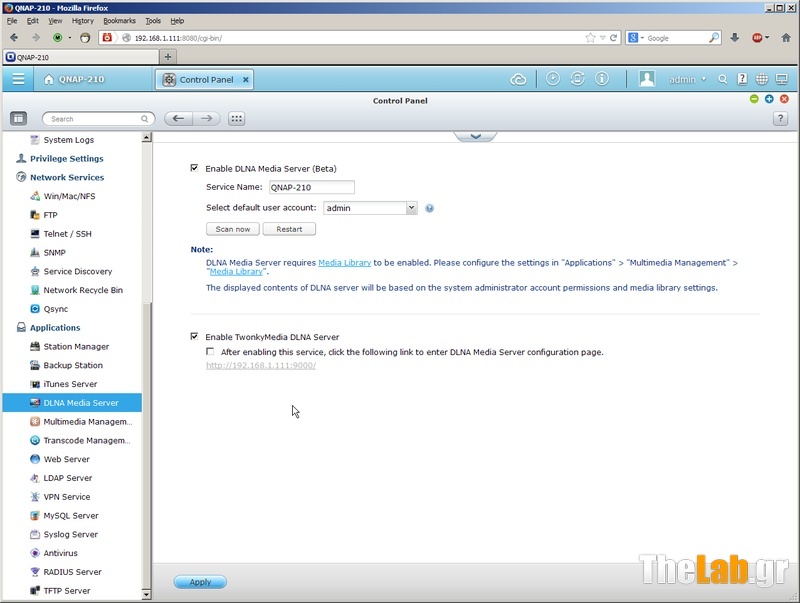800x603 pixels.
Task: Select iTunes Server in sidebar
Action: [70, 384]
